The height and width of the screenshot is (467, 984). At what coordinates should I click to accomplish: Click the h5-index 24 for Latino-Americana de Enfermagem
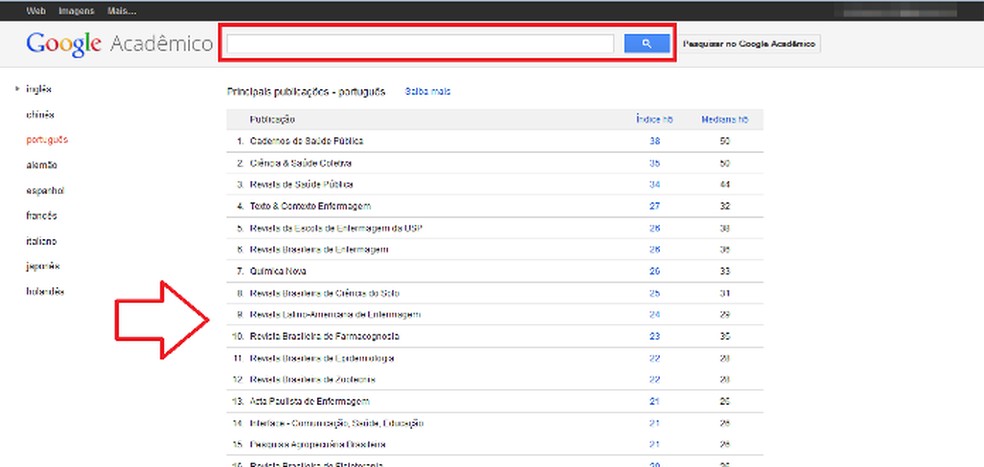coord(655,314)
